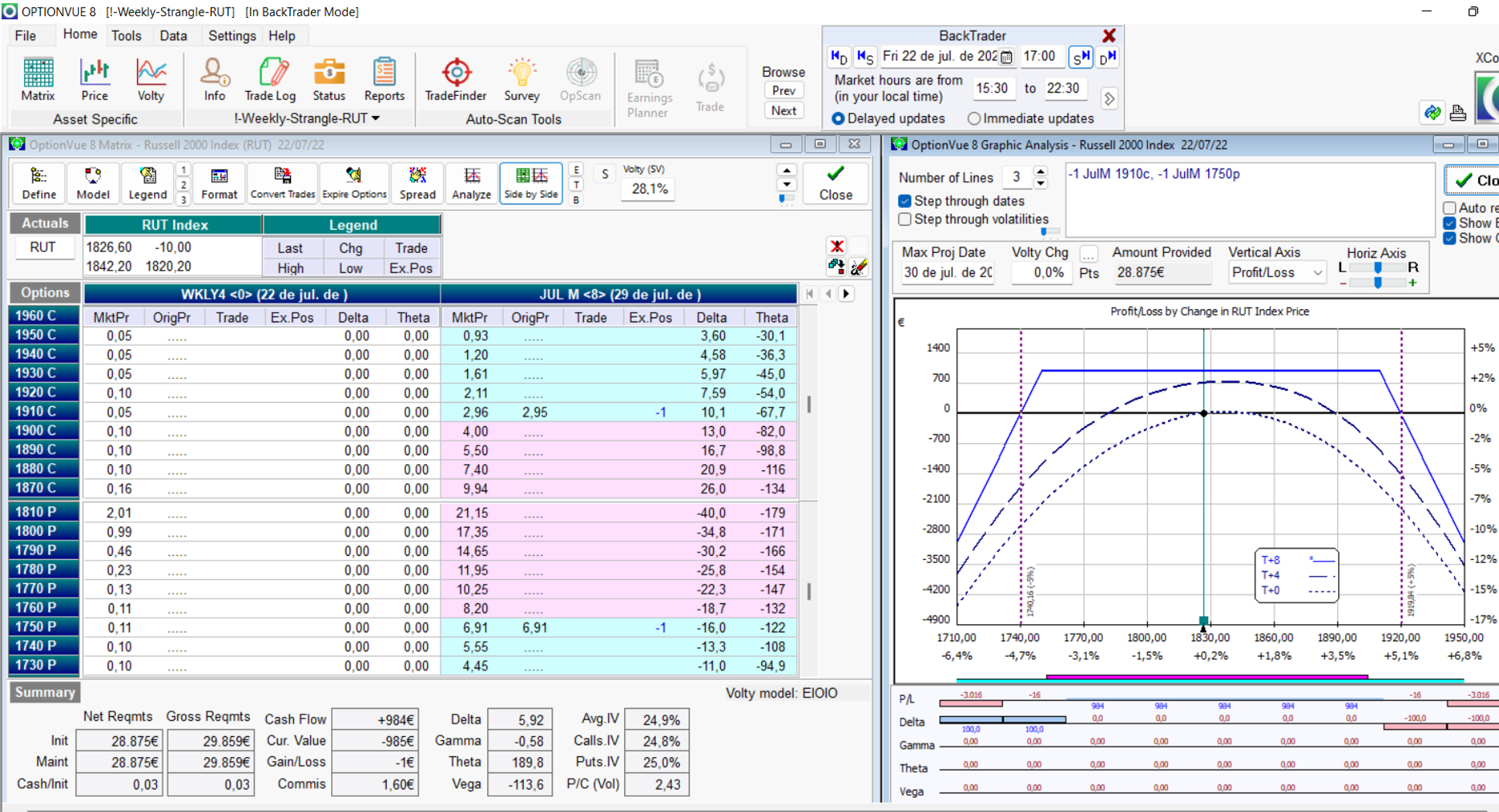Open the Model settings in Matrix
This screenshot has width=1499, height=812.
click(x=93, y=183)
